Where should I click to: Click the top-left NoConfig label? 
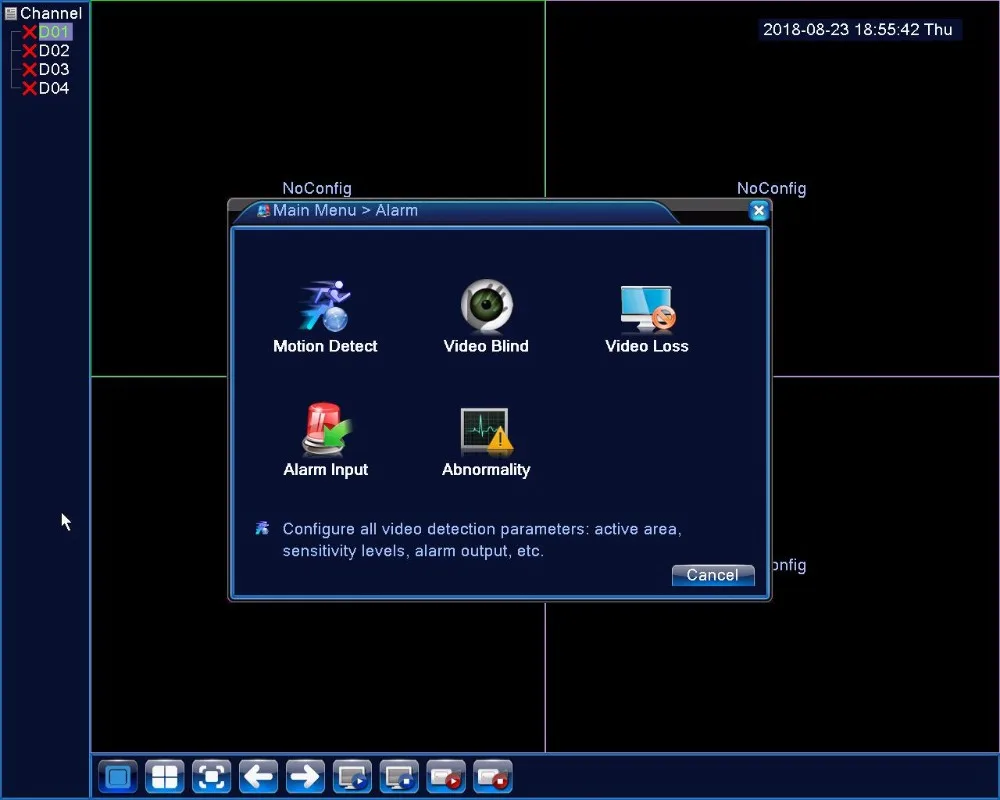tap(317, 188)
